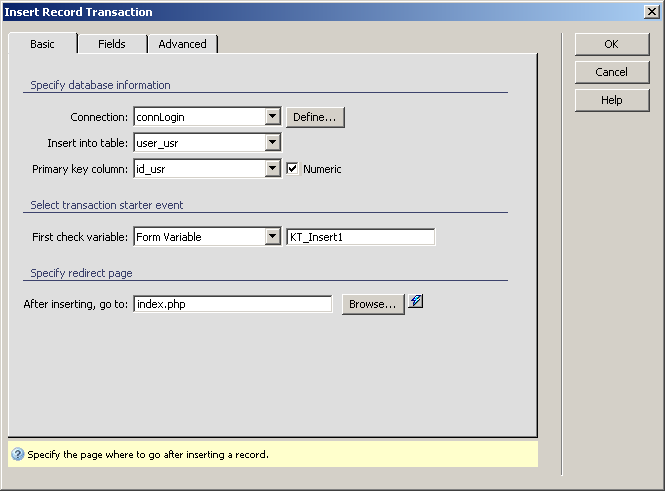The height and width of the screenshot is (491, 665).
Task: Switch to the Fields tab
Action: tap(112, 44)
